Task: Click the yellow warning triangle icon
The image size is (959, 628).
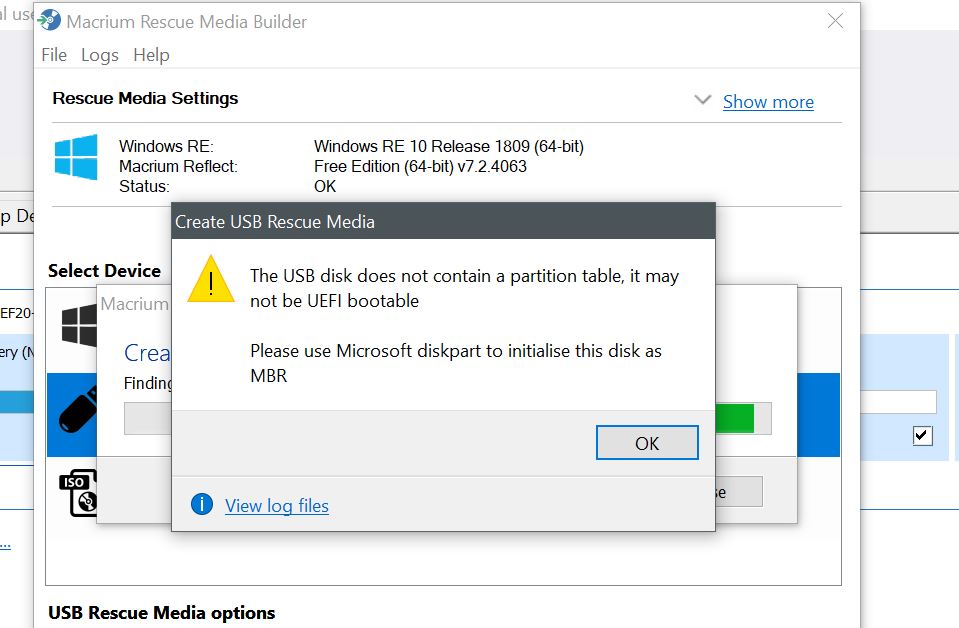Action: click(211, 279)
